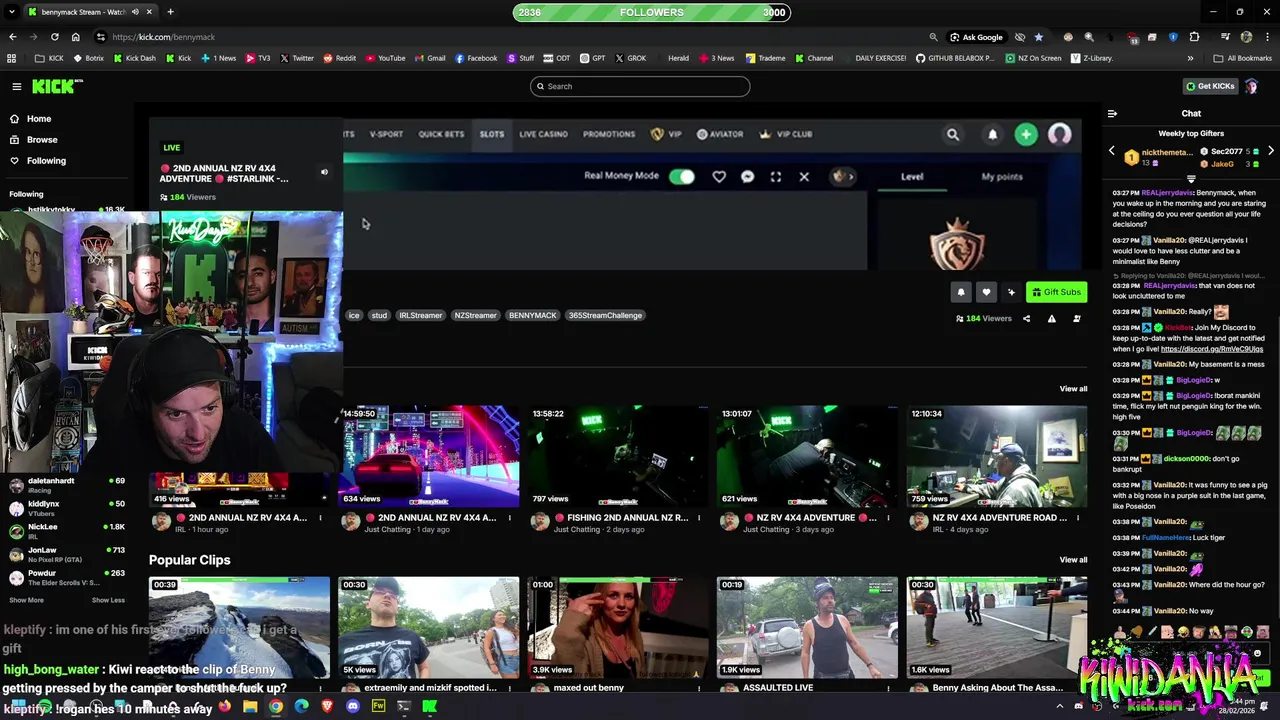Open the Chrome tab search dropdown
Viewport: 1280px width, 720px height.
[12, 12]
